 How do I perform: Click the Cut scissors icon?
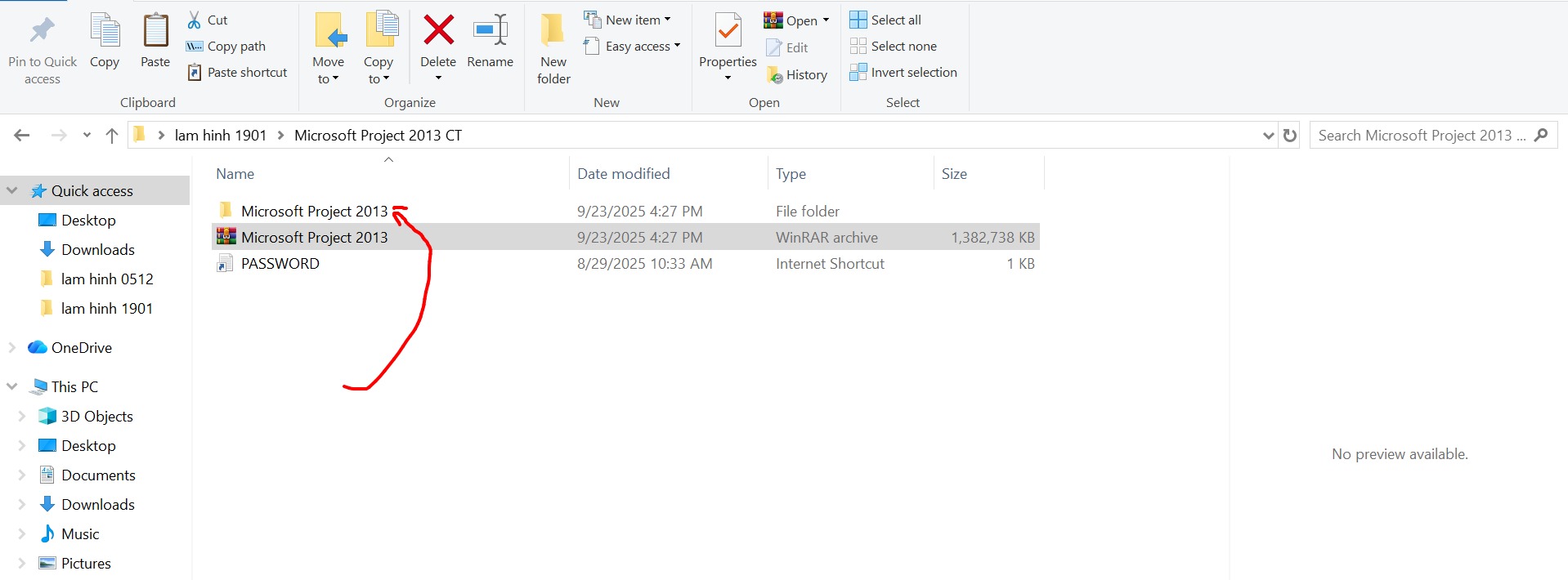[x=195, y=20]
